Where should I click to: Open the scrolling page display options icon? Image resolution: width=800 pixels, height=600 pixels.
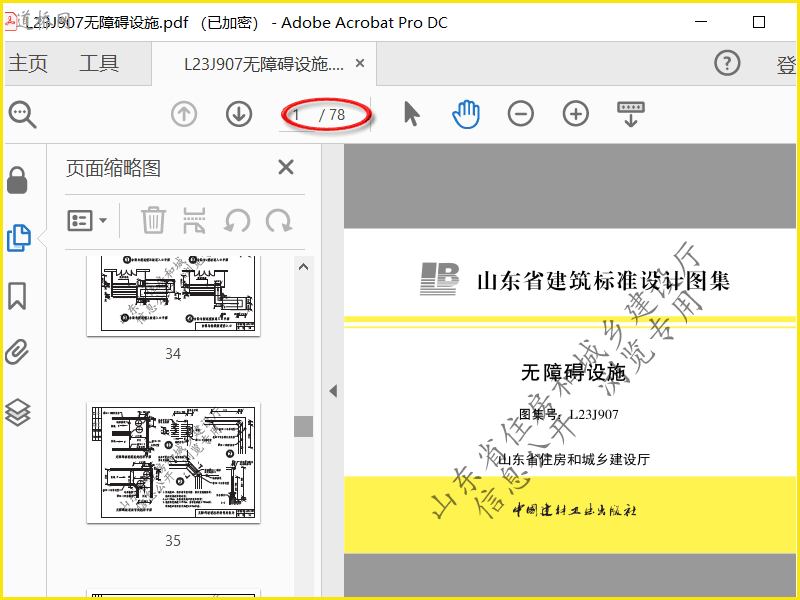pyautogui.click(x=631, y=114)
